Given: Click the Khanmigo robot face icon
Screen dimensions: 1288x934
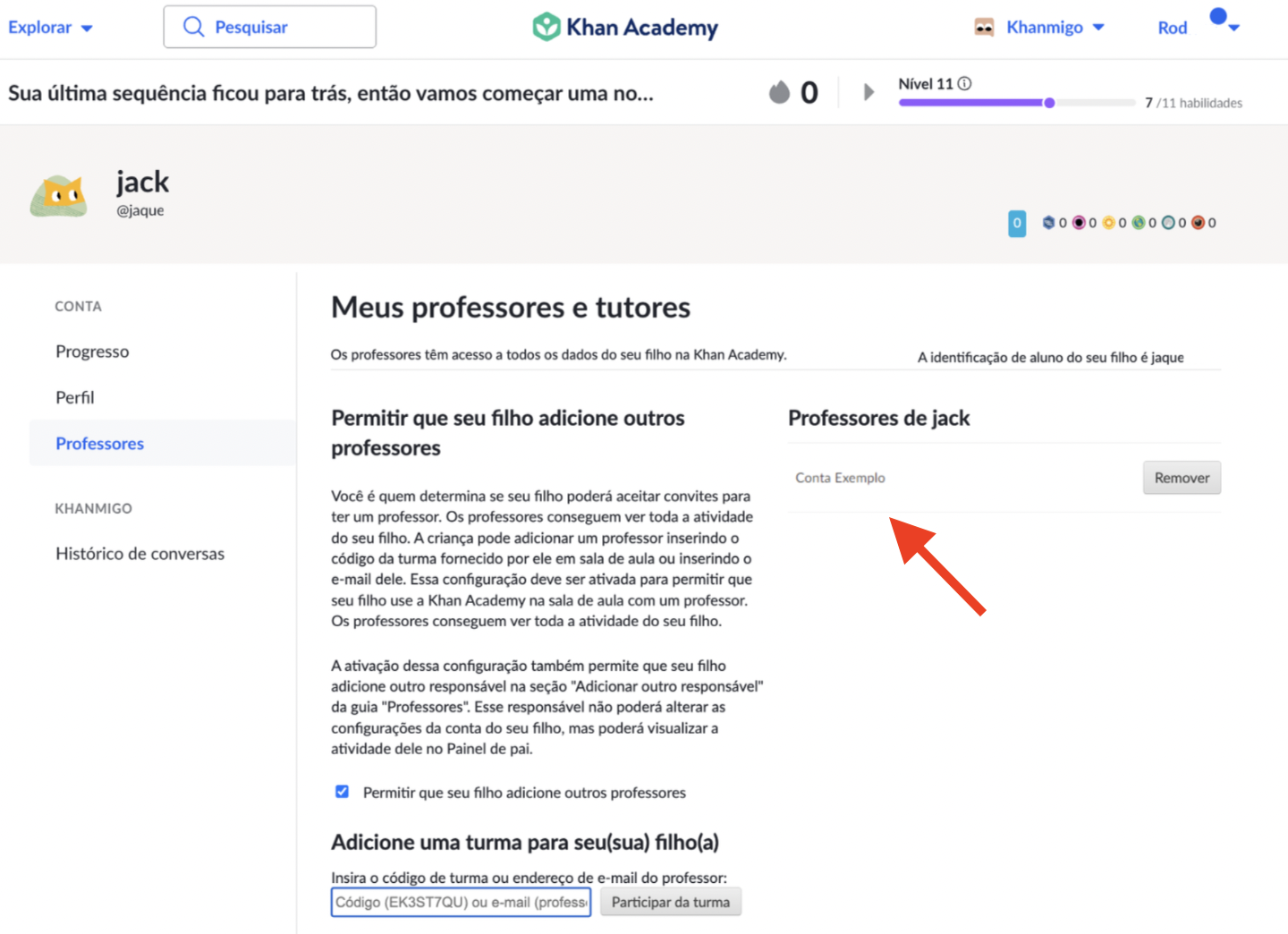Looking at the screenshot, I should [984, 27].
